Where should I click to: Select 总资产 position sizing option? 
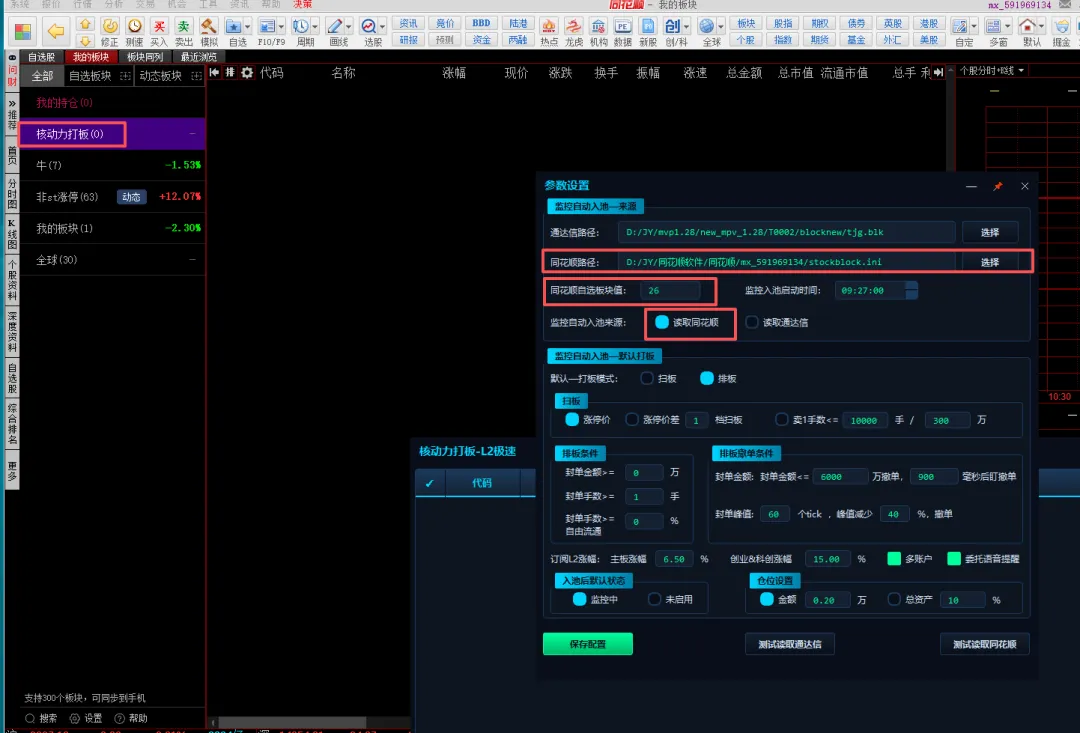click(894, 599)
